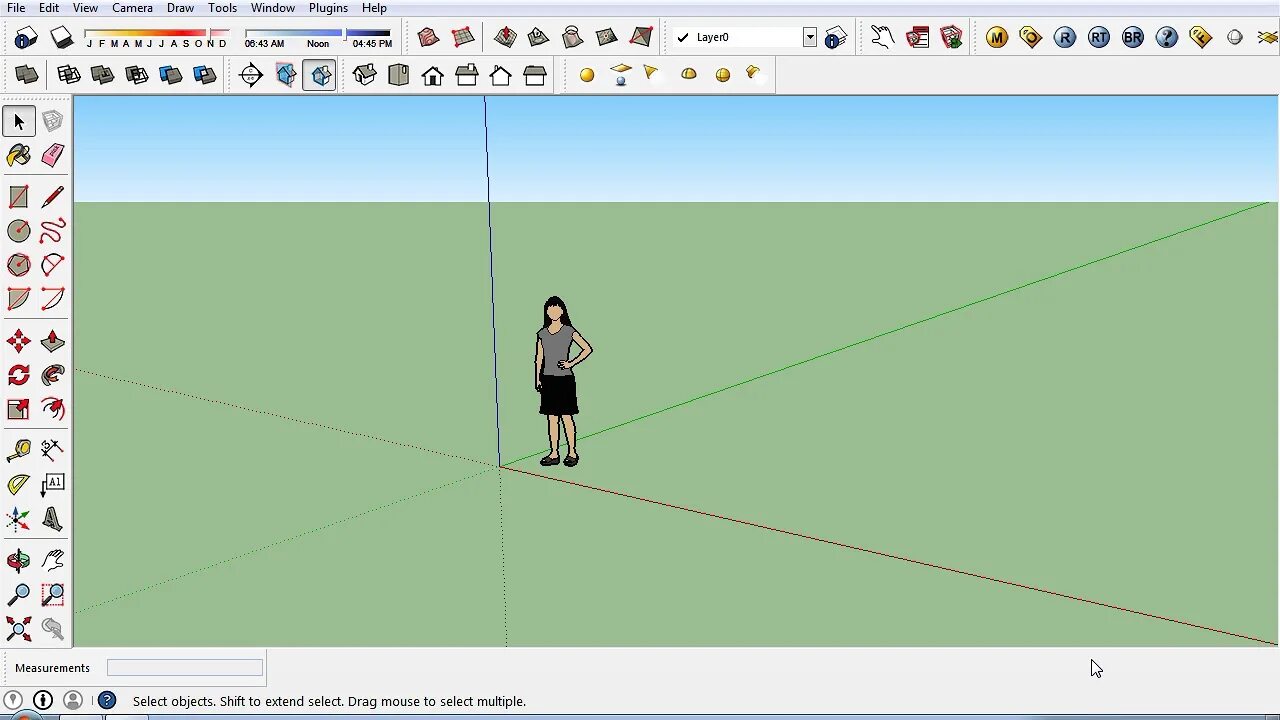Select the Freehand drawing tool
This screenshot has height=720, width=1280.
point(53,231)
